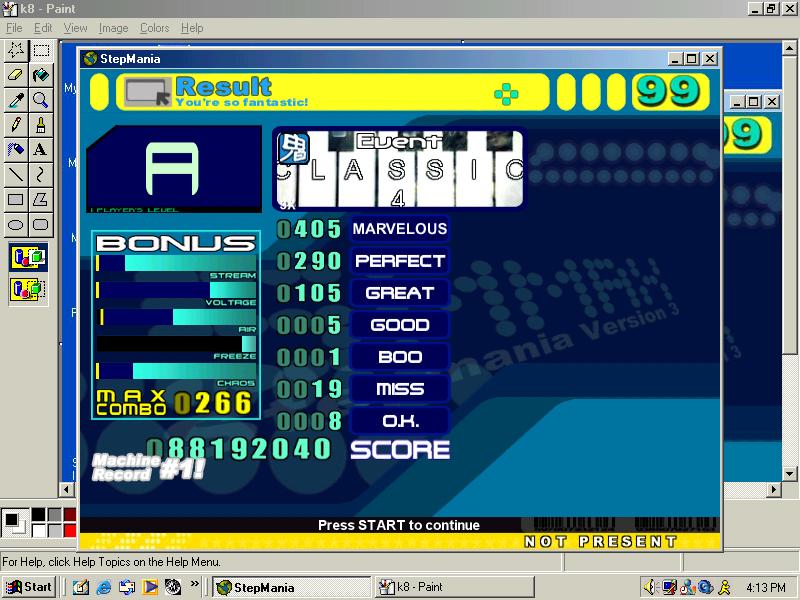Open the Image menu
Image resolution: width=800 pixels, height=600 pixels.
(113, 28)
